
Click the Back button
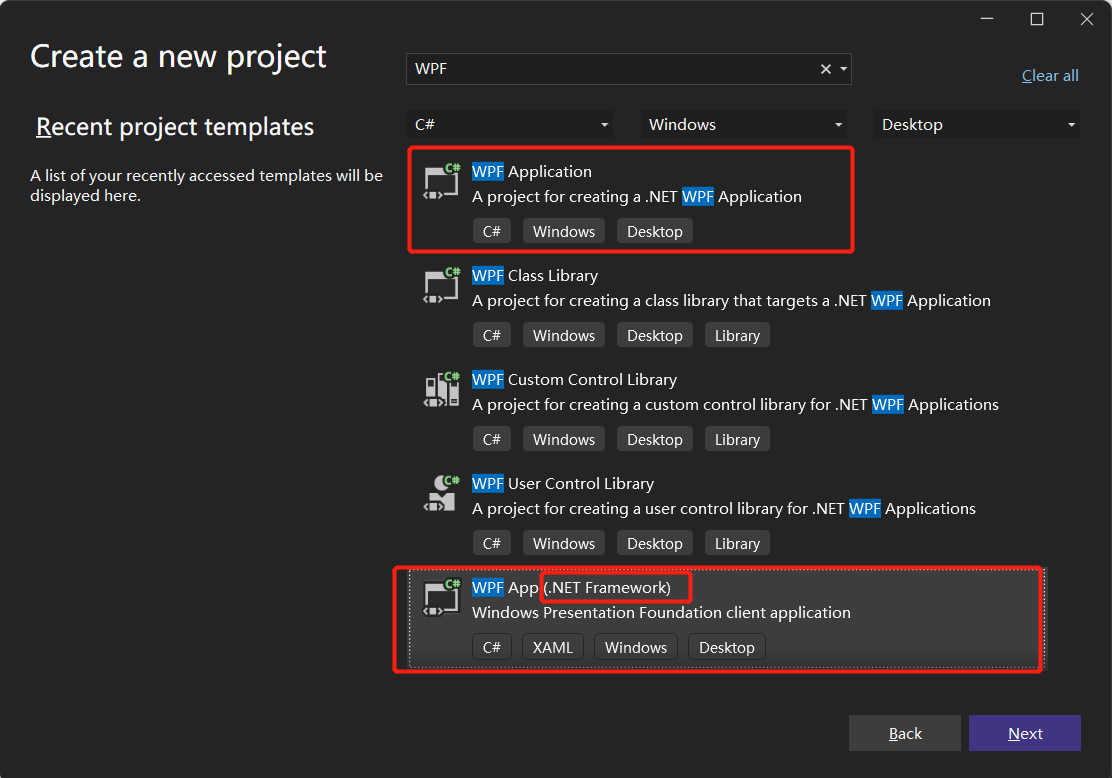coord(905,733)
